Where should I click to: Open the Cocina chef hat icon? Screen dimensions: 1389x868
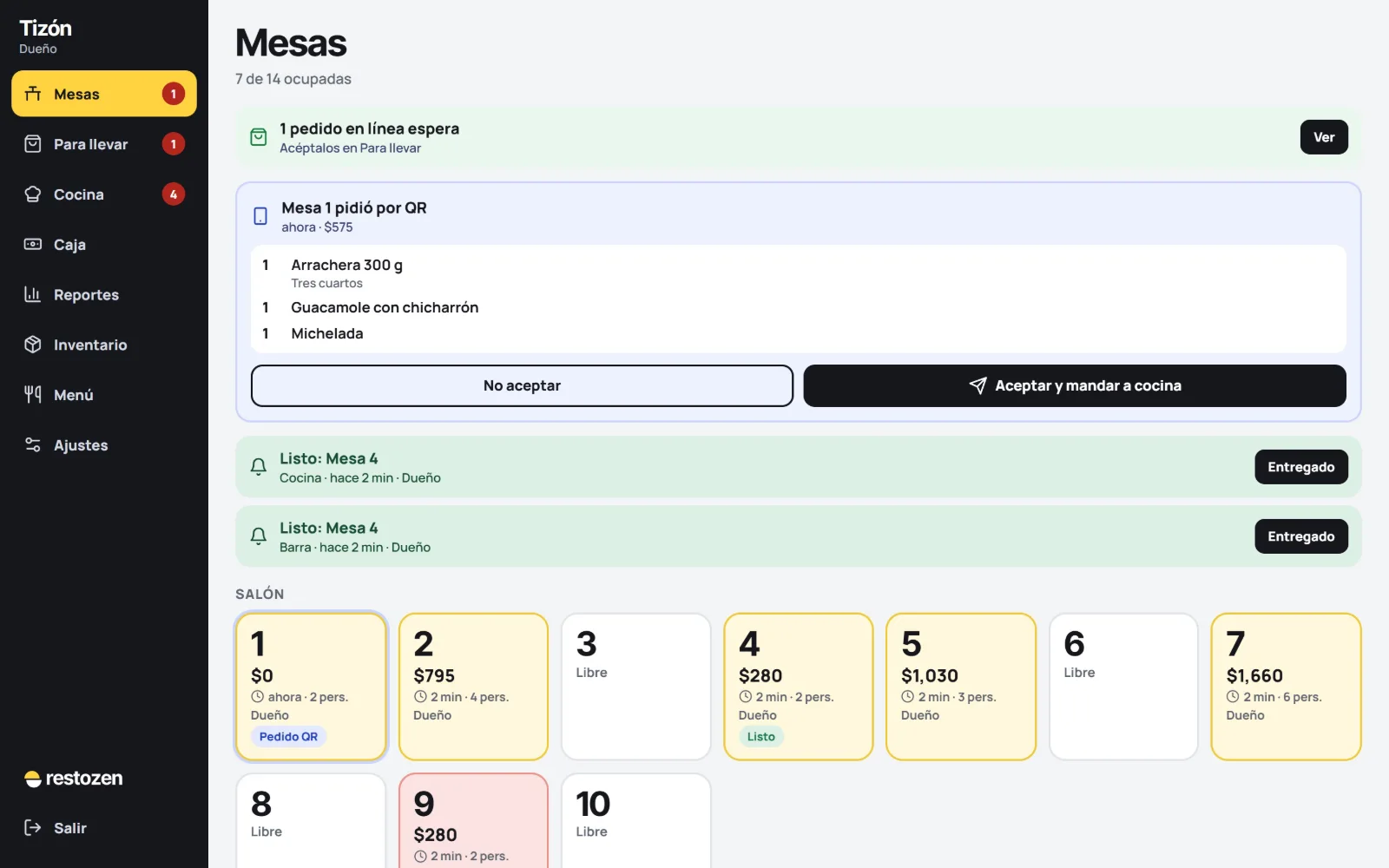[33, 194]
